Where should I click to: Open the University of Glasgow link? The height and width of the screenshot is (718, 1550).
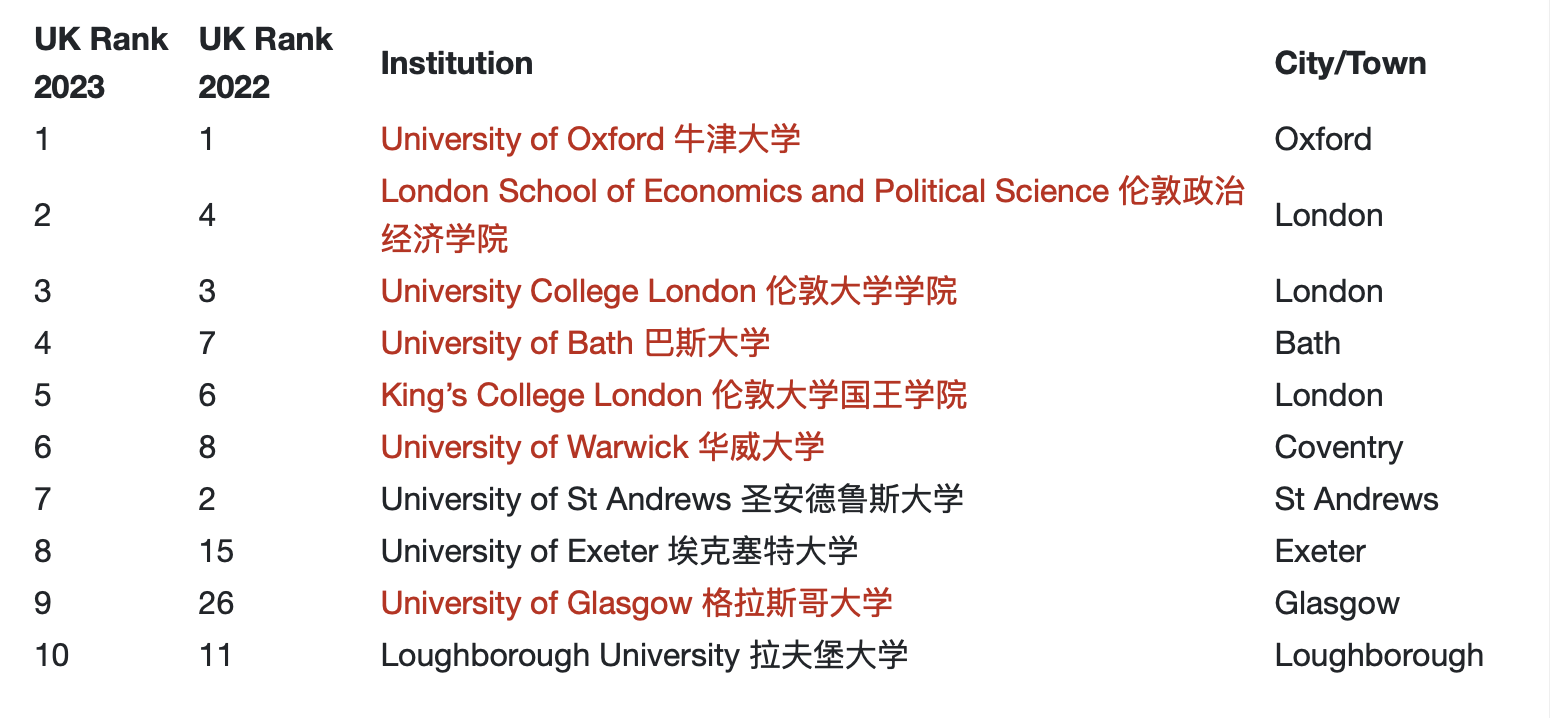click(636, 603)
